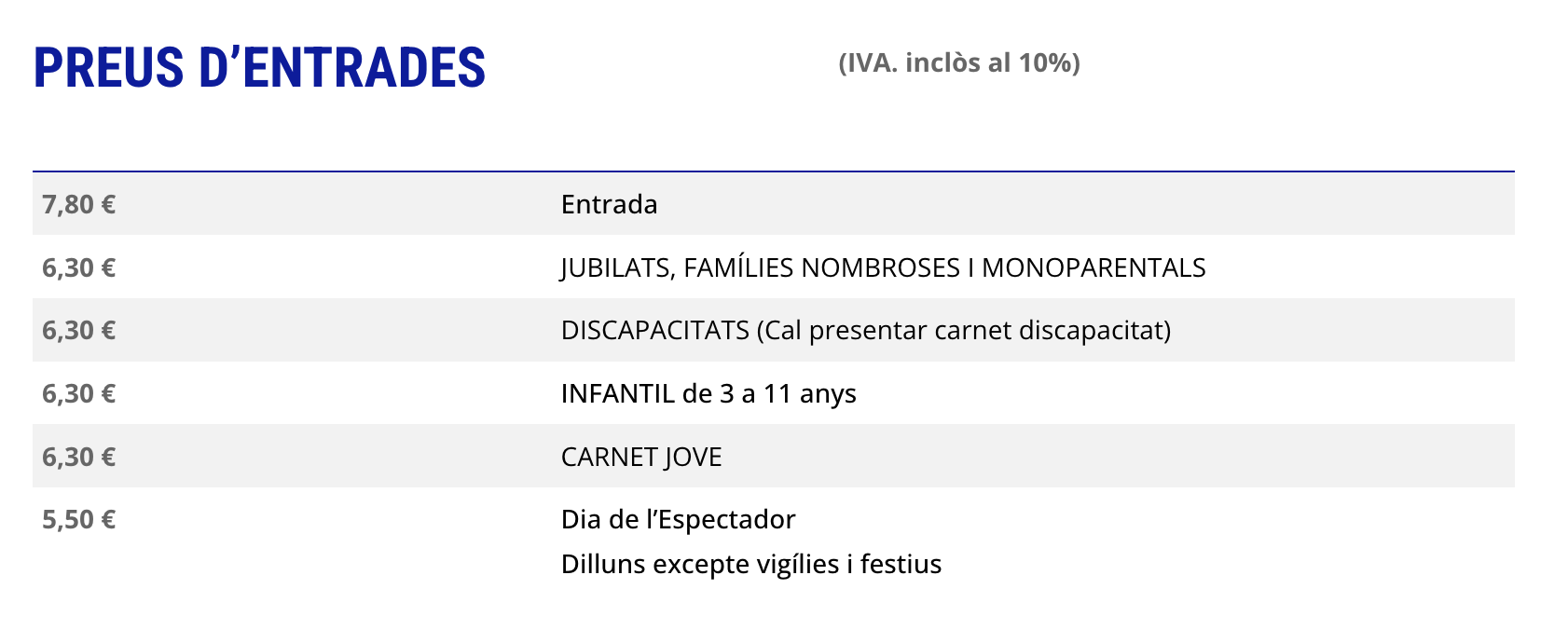Select the 6,30 € price for INFANTIL

tap(79, 393)
